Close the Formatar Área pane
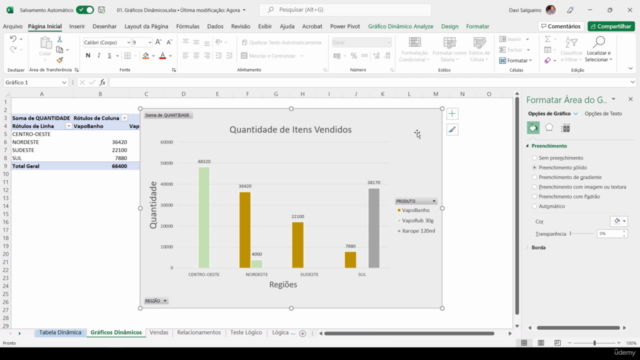This screenshot has width=640, height=360. coord(630,99)
